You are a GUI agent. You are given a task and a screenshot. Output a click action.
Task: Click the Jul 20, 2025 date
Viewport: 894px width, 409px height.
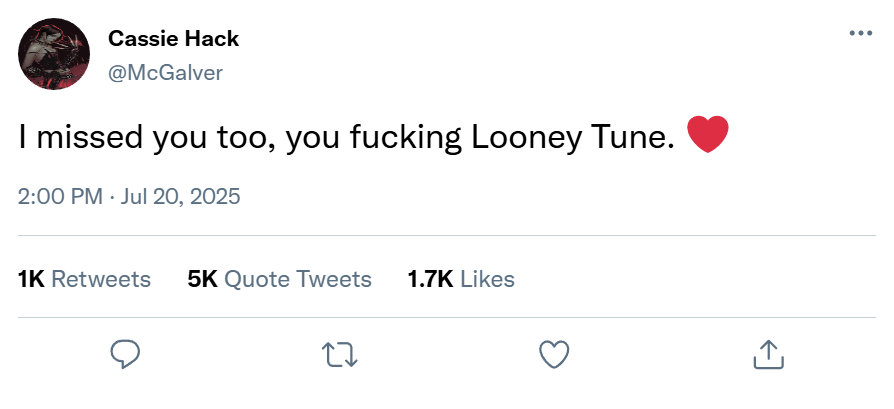[x=181, y=196]
